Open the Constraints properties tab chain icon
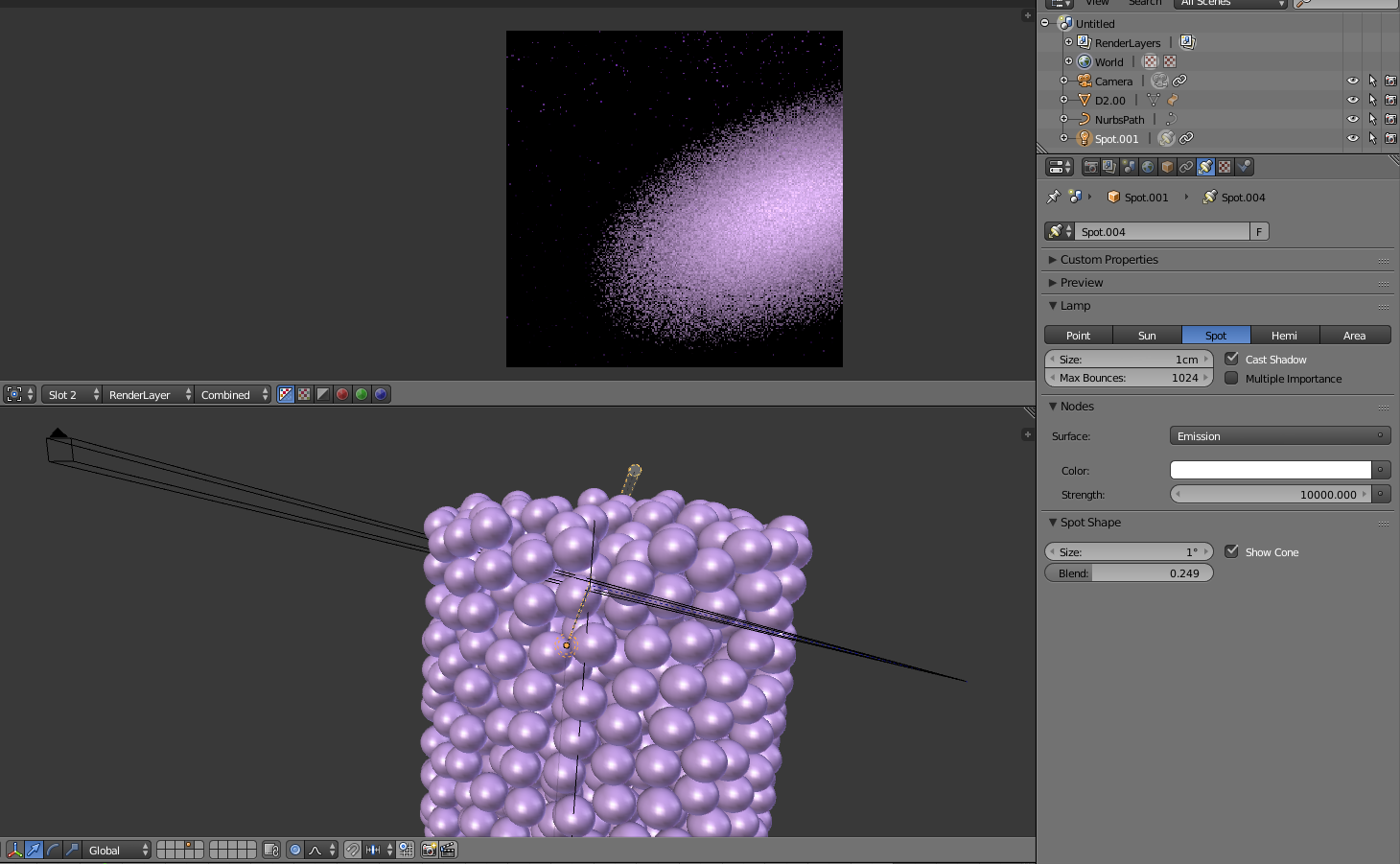 1186,167
